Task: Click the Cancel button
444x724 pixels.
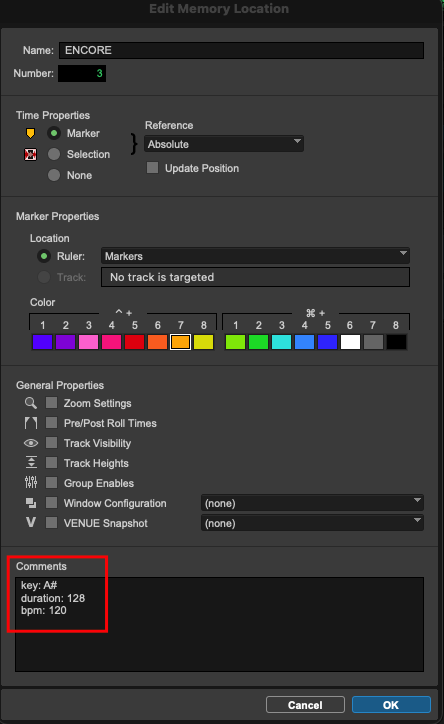Action: tap(305, 705)
